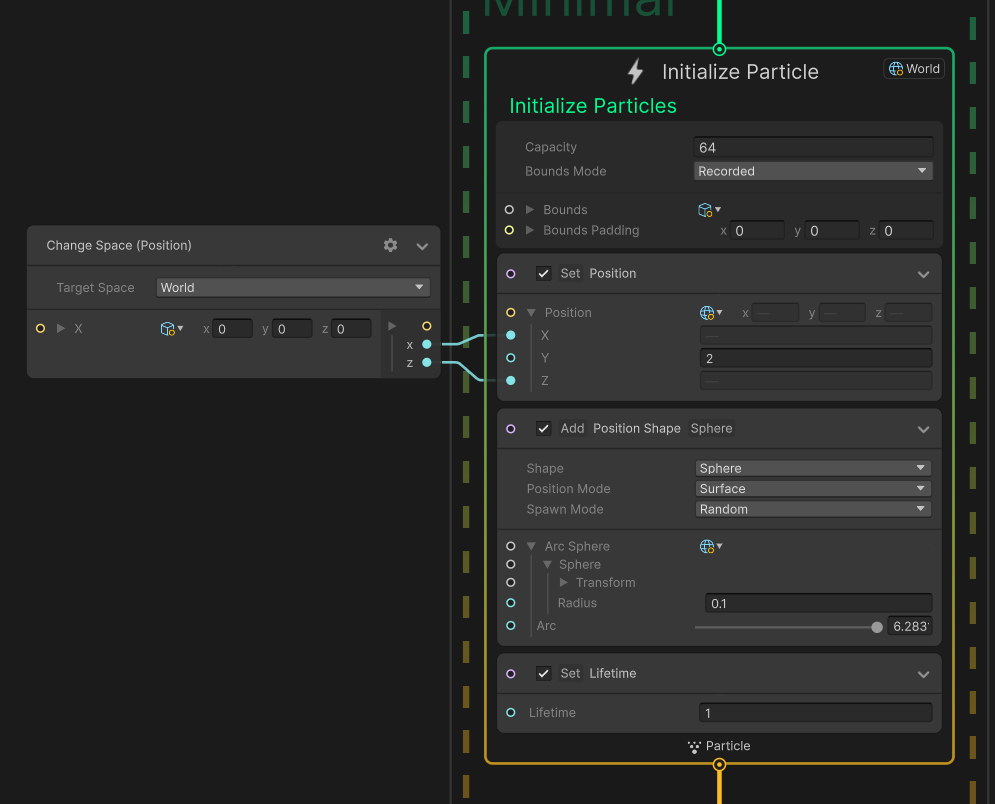
Task: Open the gear settings on Change Space node
Action: point(390,245)
